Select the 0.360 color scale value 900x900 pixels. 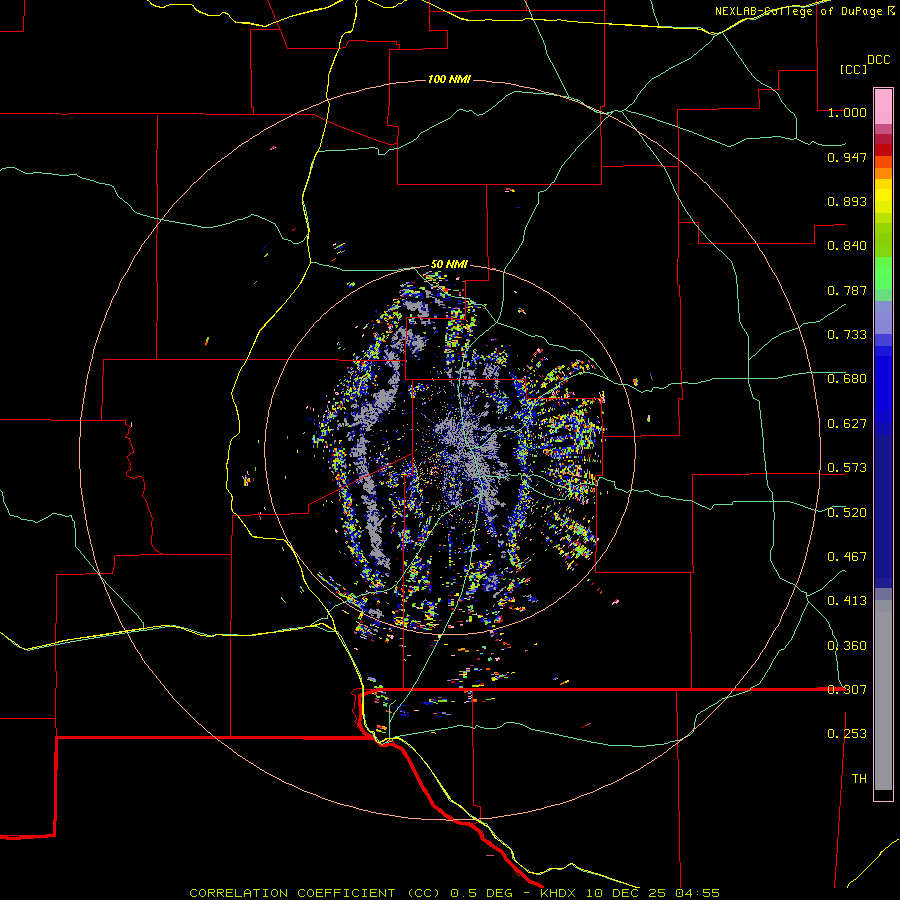click(847, 646)
